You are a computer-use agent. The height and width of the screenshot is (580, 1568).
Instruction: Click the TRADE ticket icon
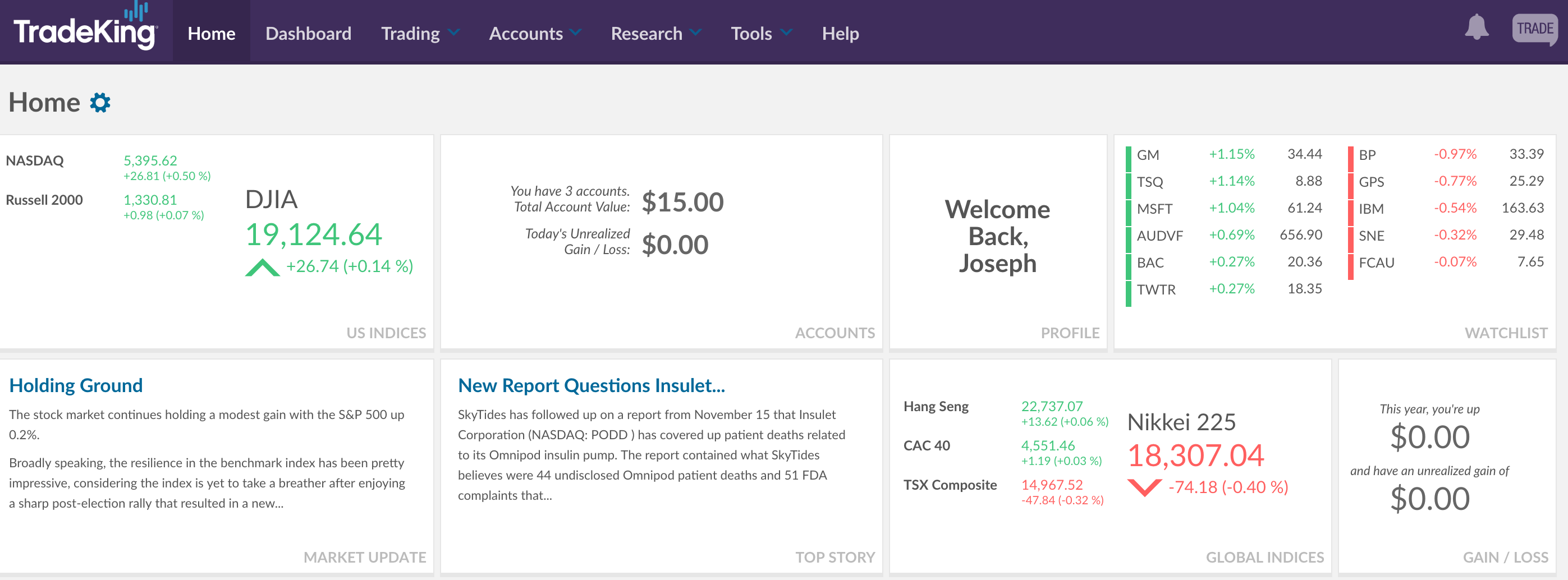click(x=1534, y=29)
